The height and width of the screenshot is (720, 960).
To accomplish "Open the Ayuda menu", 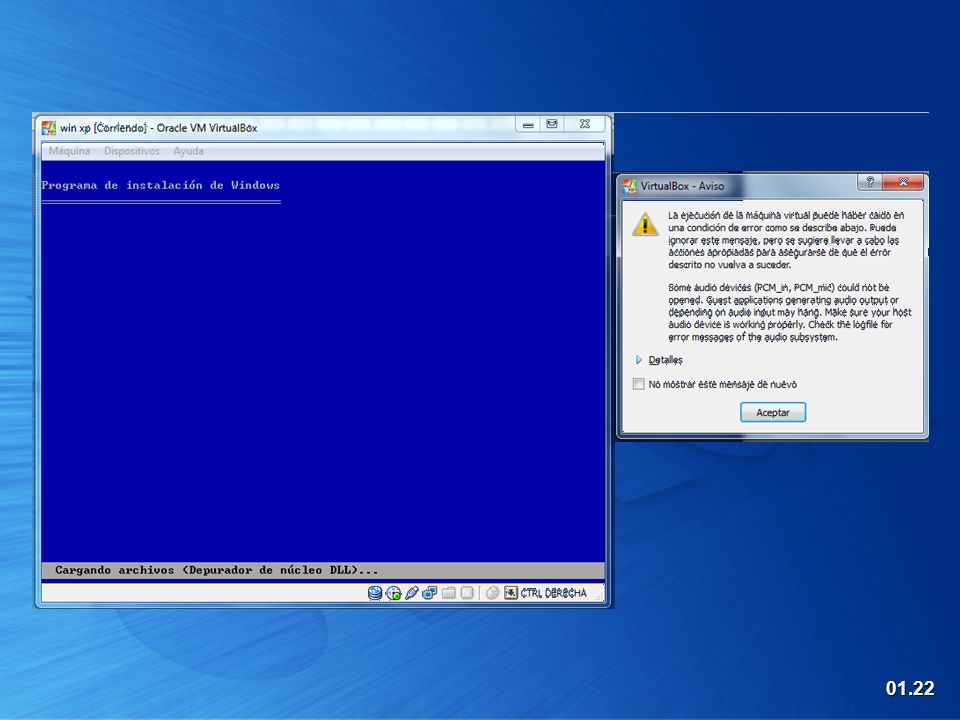I will coord(188,151).
